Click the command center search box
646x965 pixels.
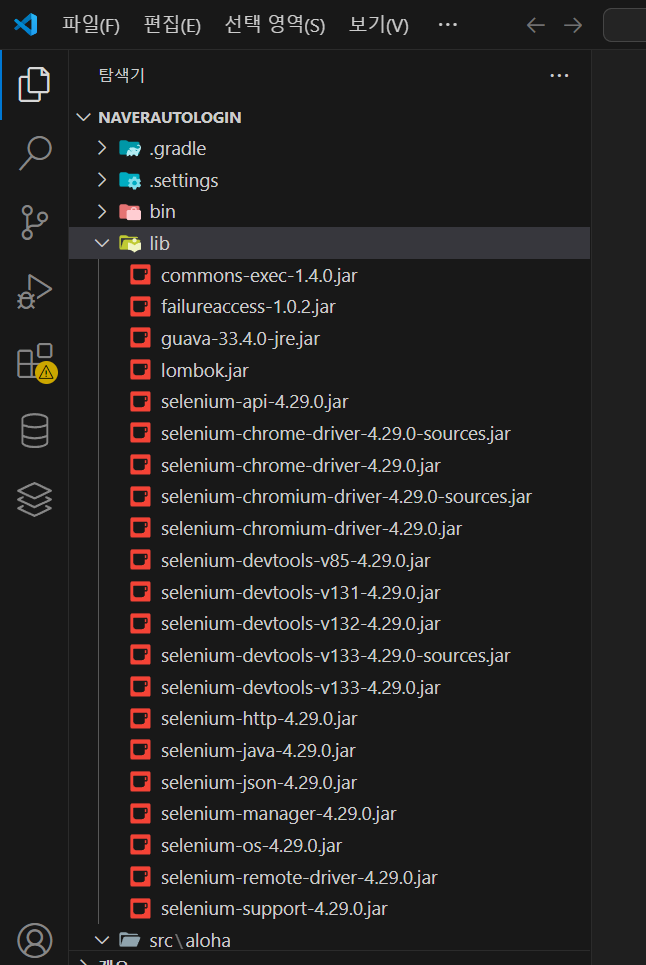(624, 25)
